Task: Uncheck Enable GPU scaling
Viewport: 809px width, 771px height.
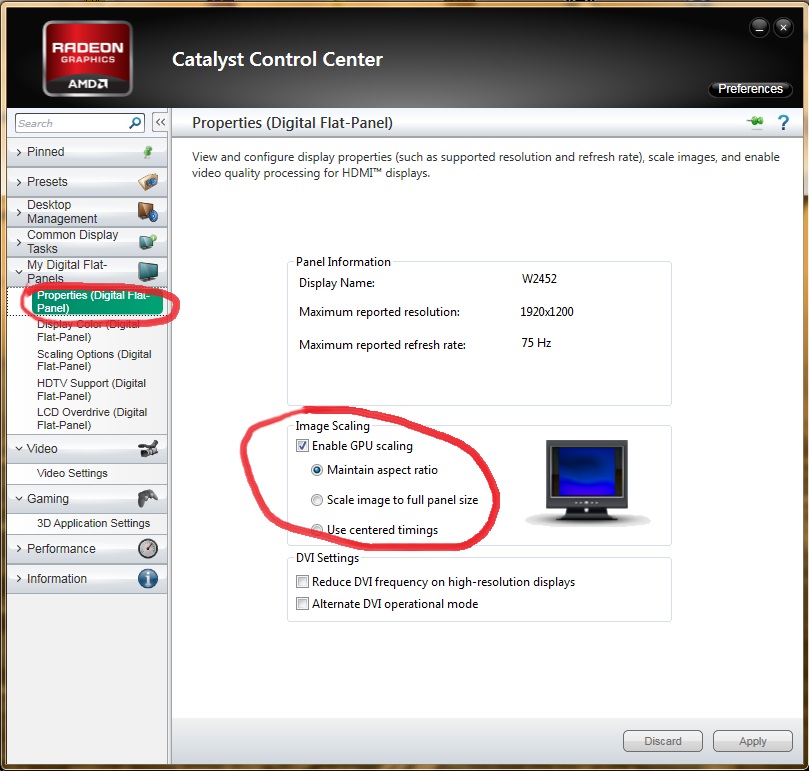Action: coord(302,446)
